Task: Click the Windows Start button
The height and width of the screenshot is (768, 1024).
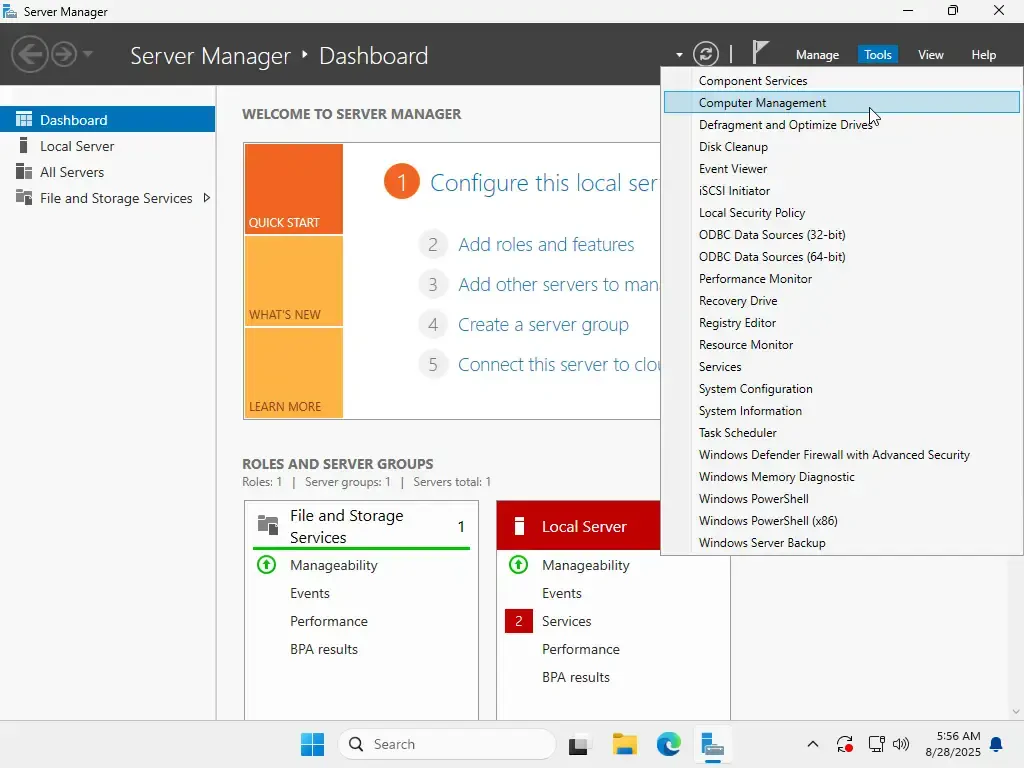Action: 312,744
